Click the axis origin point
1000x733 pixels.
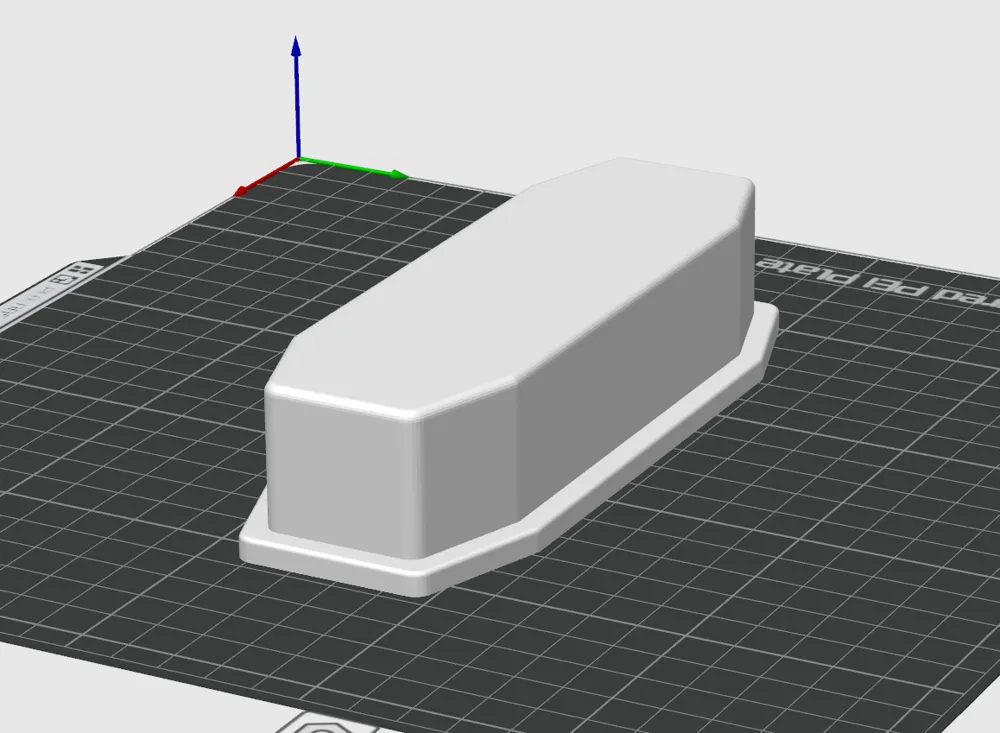point(298,158)
